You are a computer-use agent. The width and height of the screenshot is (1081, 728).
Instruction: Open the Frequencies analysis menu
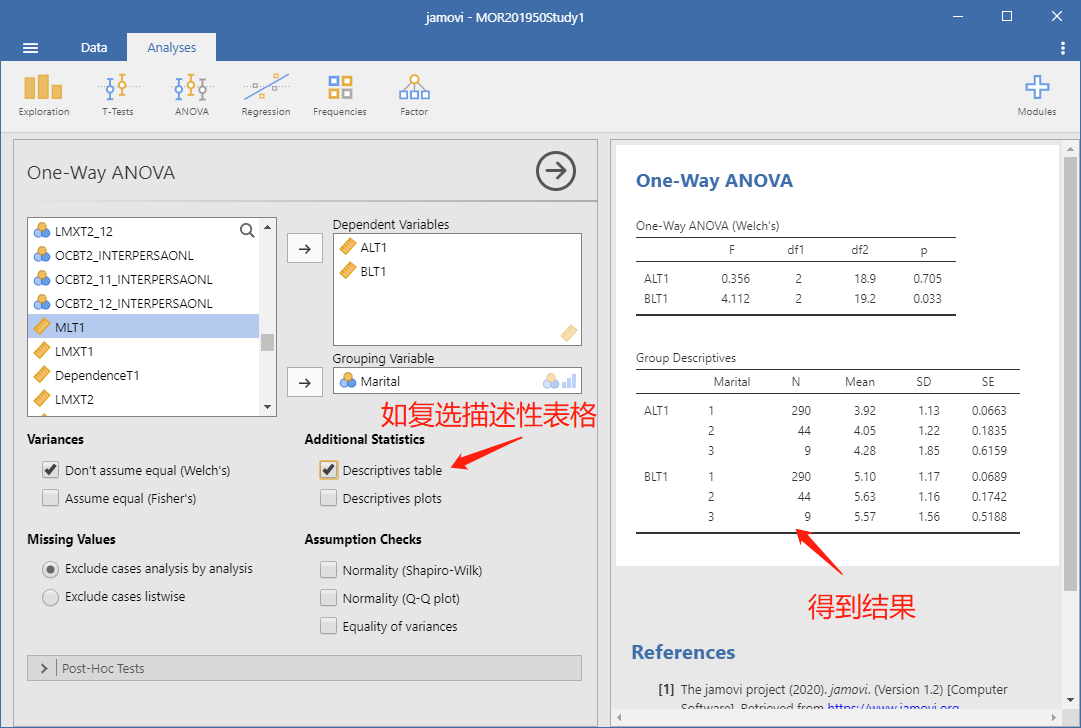coord(340,96)
